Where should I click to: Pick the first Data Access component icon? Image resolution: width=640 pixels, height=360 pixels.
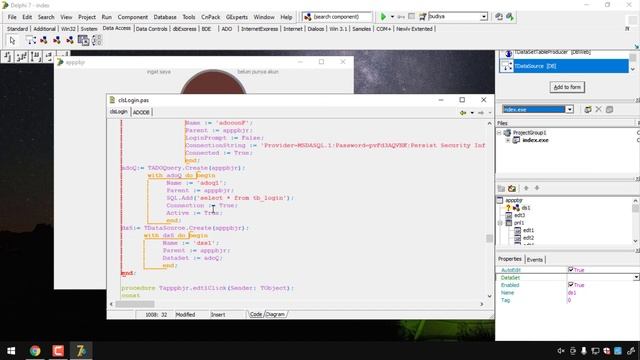pos(31,40)
